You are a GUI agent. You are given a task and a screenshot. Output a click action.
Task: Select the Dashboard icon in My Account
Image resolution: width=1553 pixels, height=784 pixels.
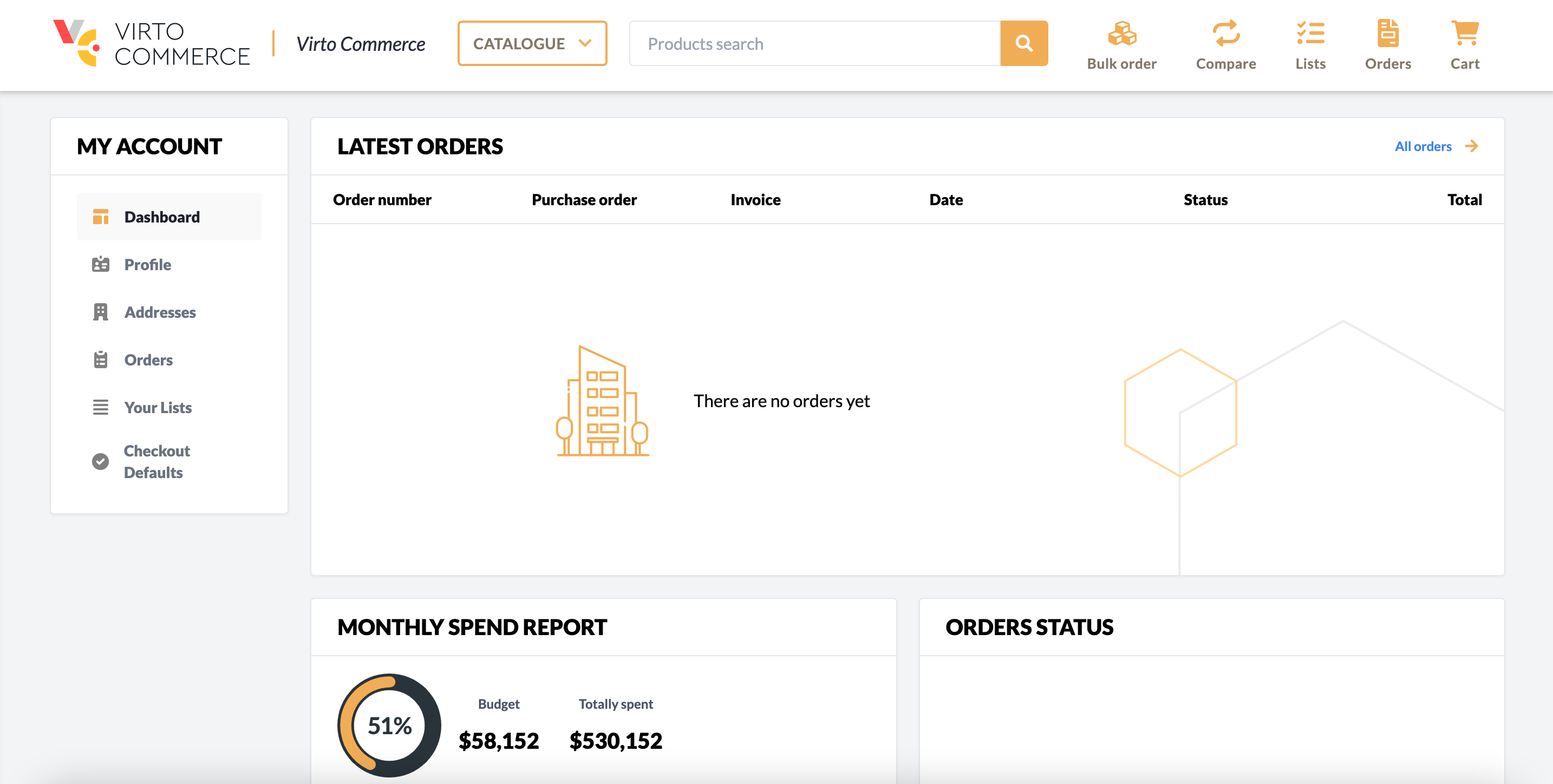101,217
